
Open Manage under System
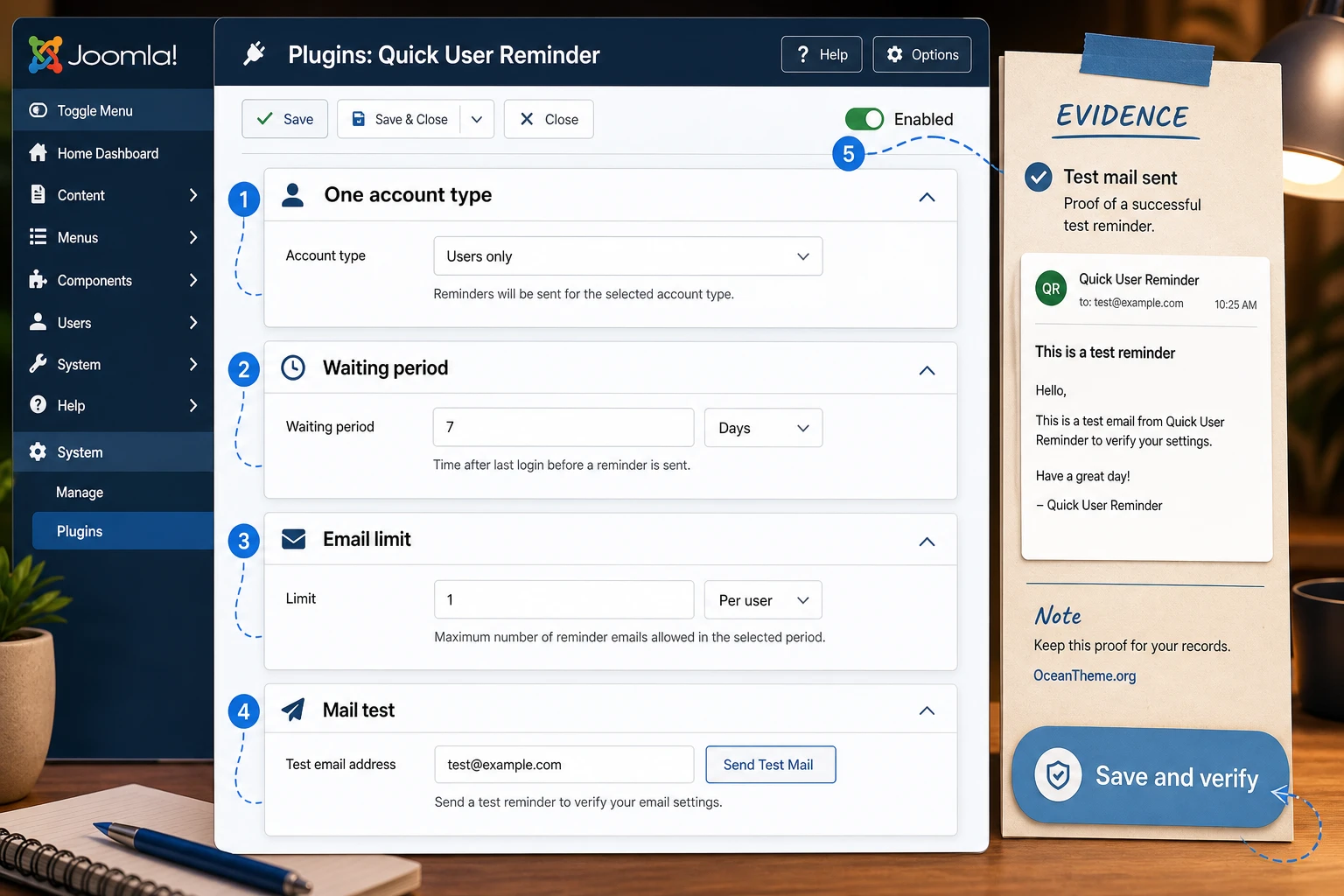click(80, 493)
